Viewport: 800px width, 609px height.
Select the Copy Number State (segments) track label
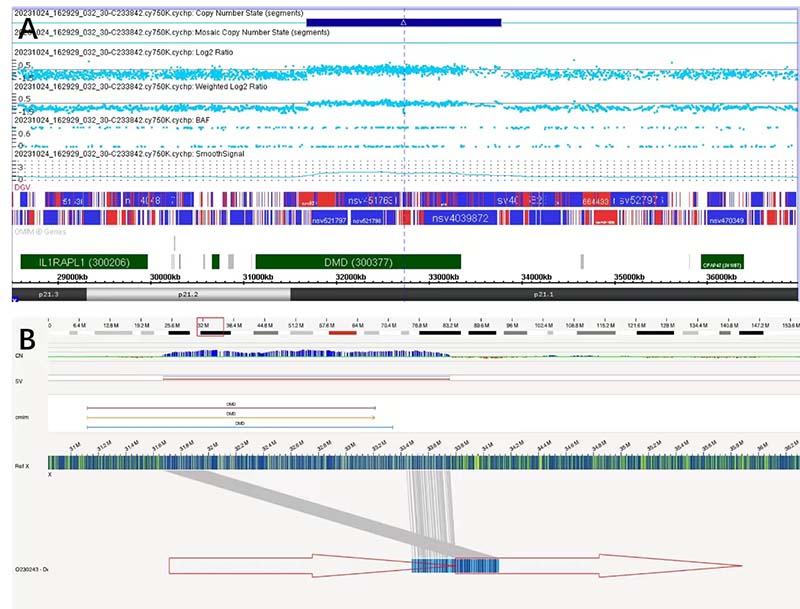pyautogui.click(x=159, y=13)
